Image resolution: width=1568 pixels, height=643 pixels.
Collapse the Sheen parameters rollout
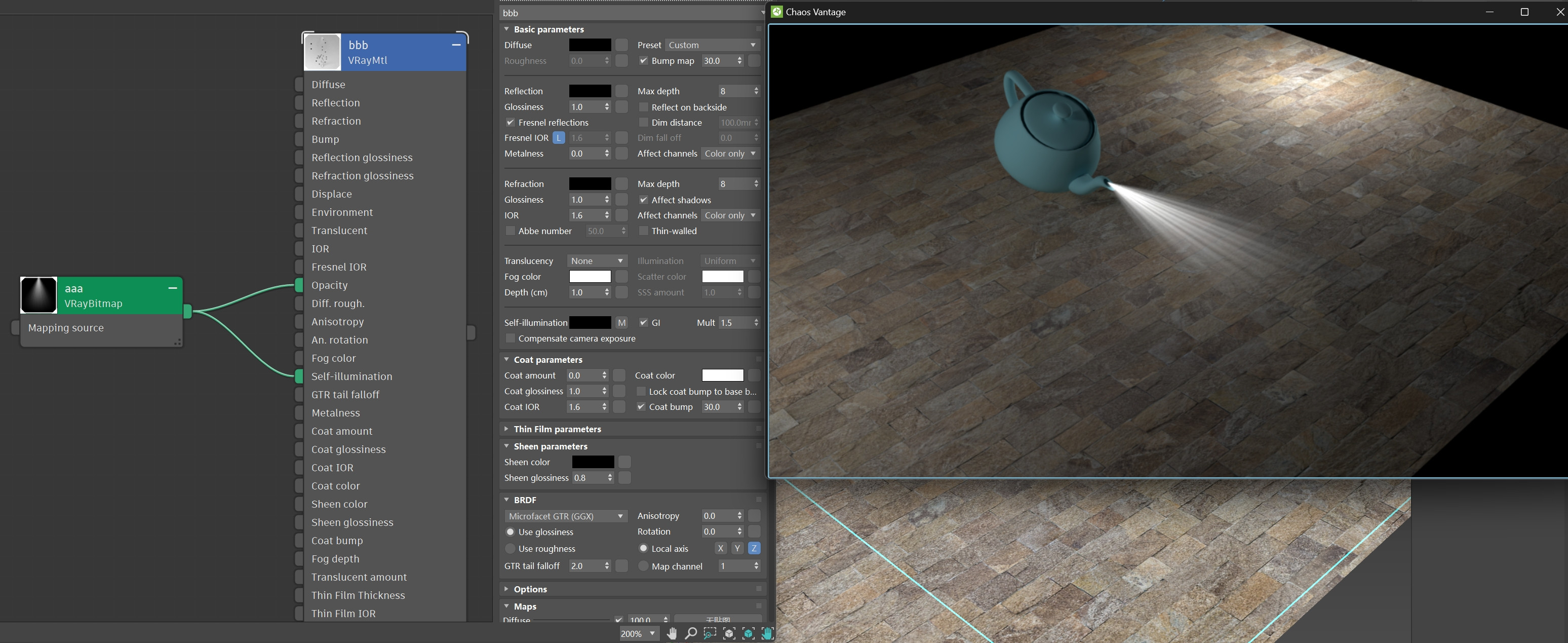506,446
